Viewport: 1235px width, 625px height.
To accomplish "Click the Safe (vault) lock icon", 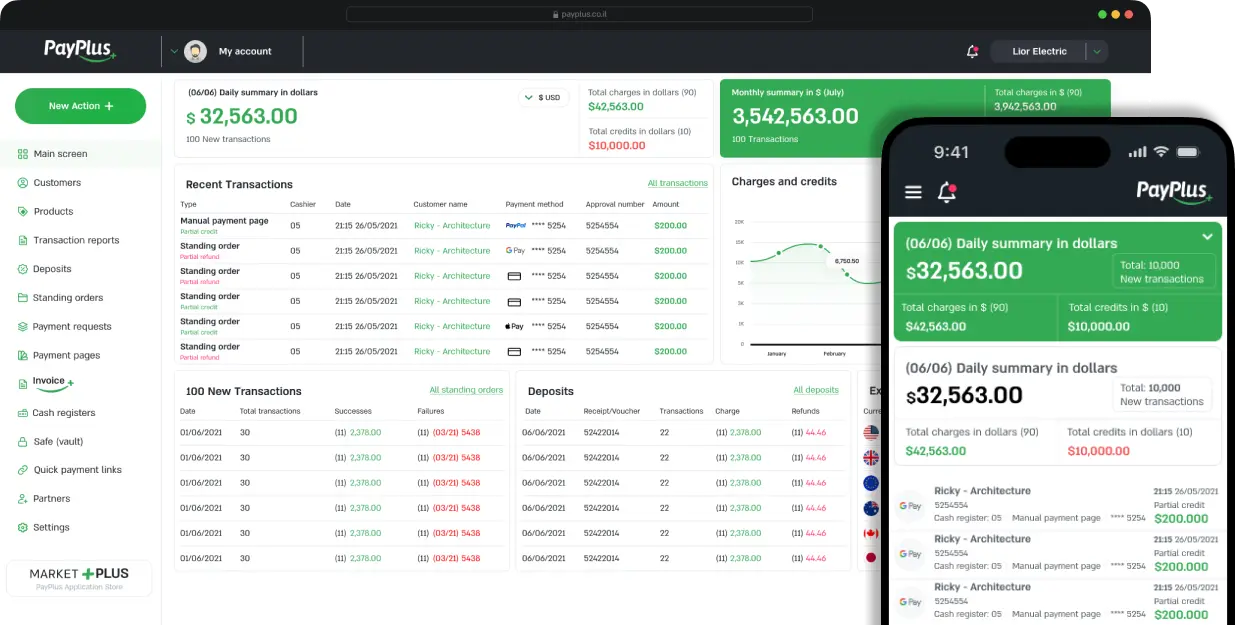I will [x=23, y=442].
